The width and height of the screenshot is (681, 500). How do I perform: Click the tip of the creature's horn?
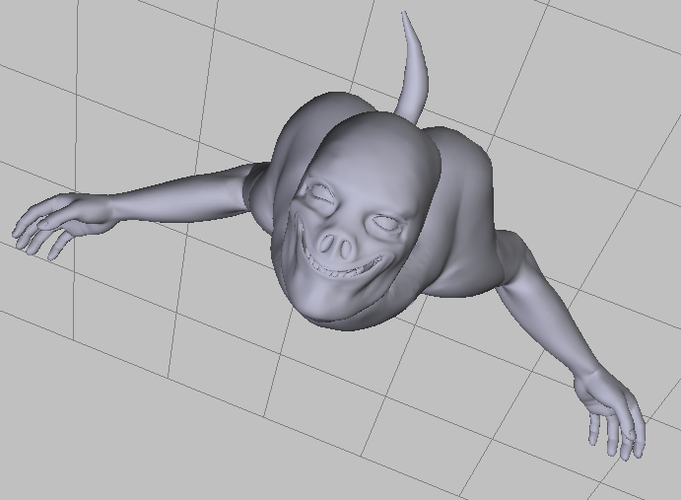[x=404, y=15]
